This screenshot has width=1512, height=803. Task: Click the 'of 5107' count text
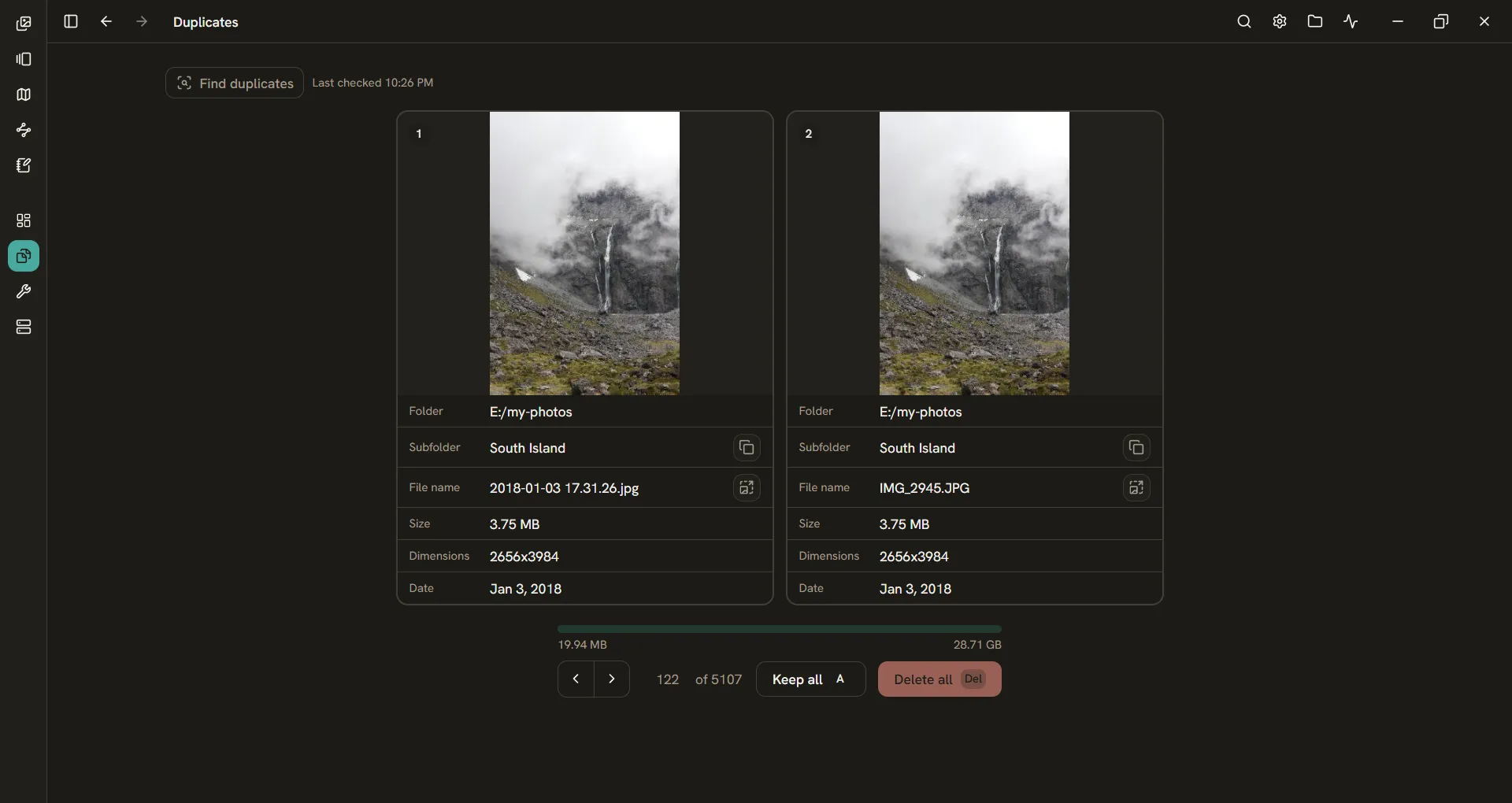(718, 679)
